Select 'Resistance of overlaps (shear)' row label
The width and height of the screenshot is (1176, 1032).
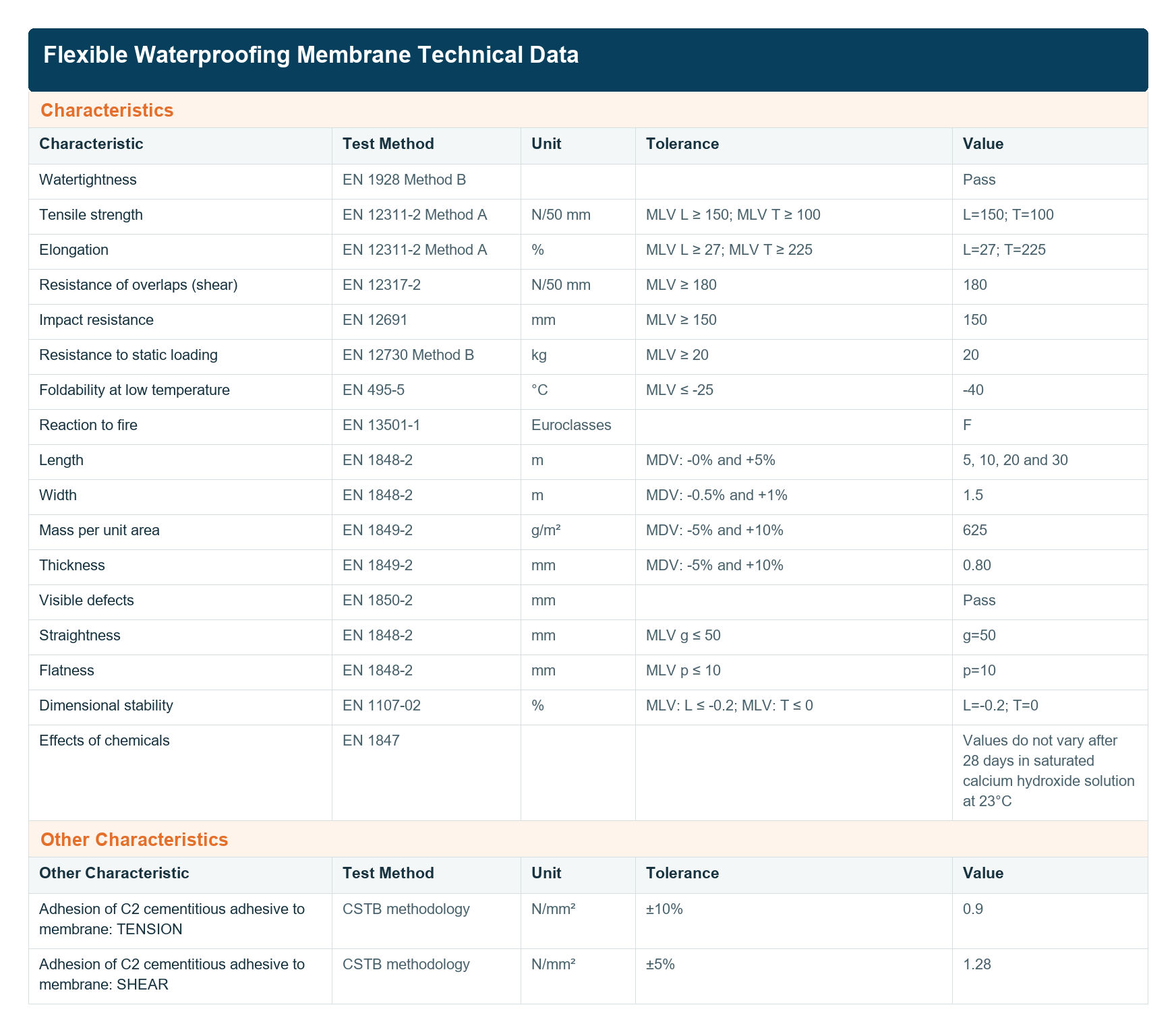[x=138, y=284]
